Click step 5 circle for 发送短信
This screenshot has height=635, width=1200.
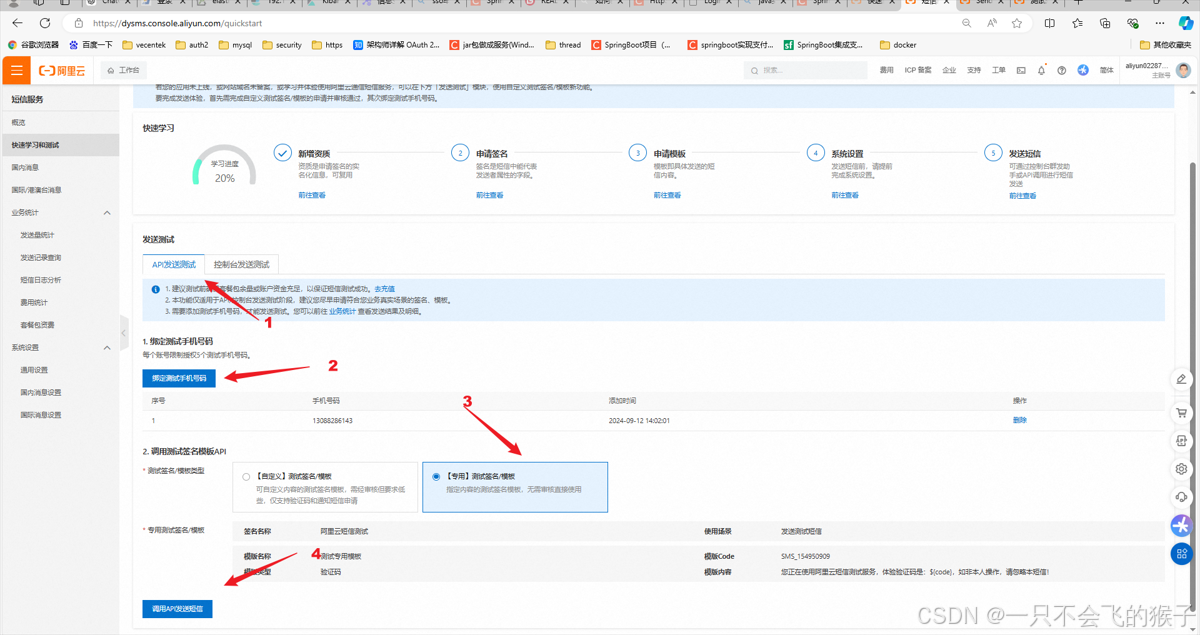[992, 153]
